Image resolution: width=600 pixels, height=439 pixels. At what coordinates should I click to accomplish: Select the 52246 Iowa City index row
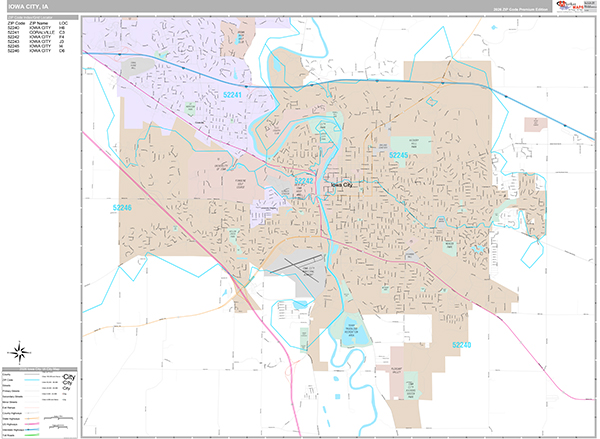pyautogui.click(x=40, y=51)
